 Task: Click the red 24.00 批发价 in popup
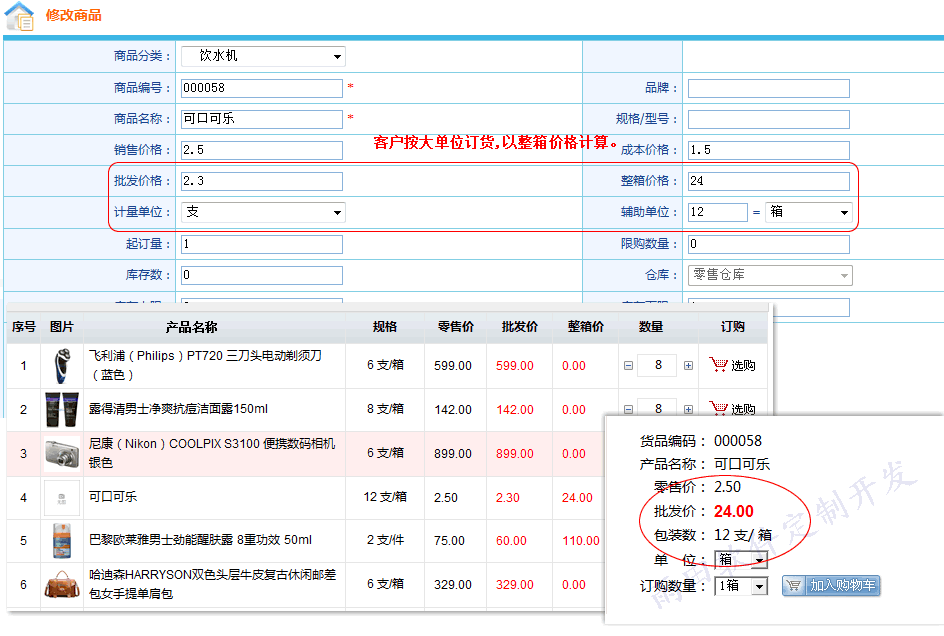(x=734, y=511)
